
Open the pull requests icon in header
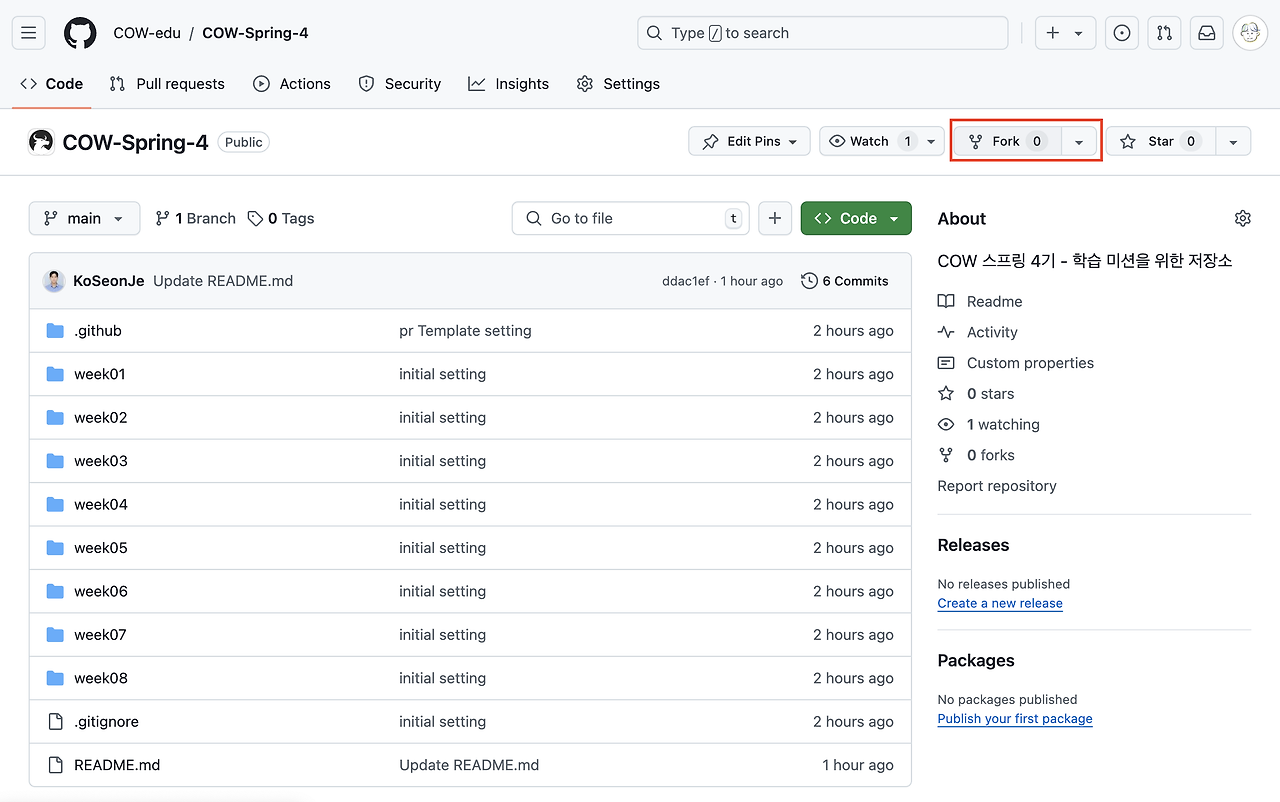(1164, 33)
